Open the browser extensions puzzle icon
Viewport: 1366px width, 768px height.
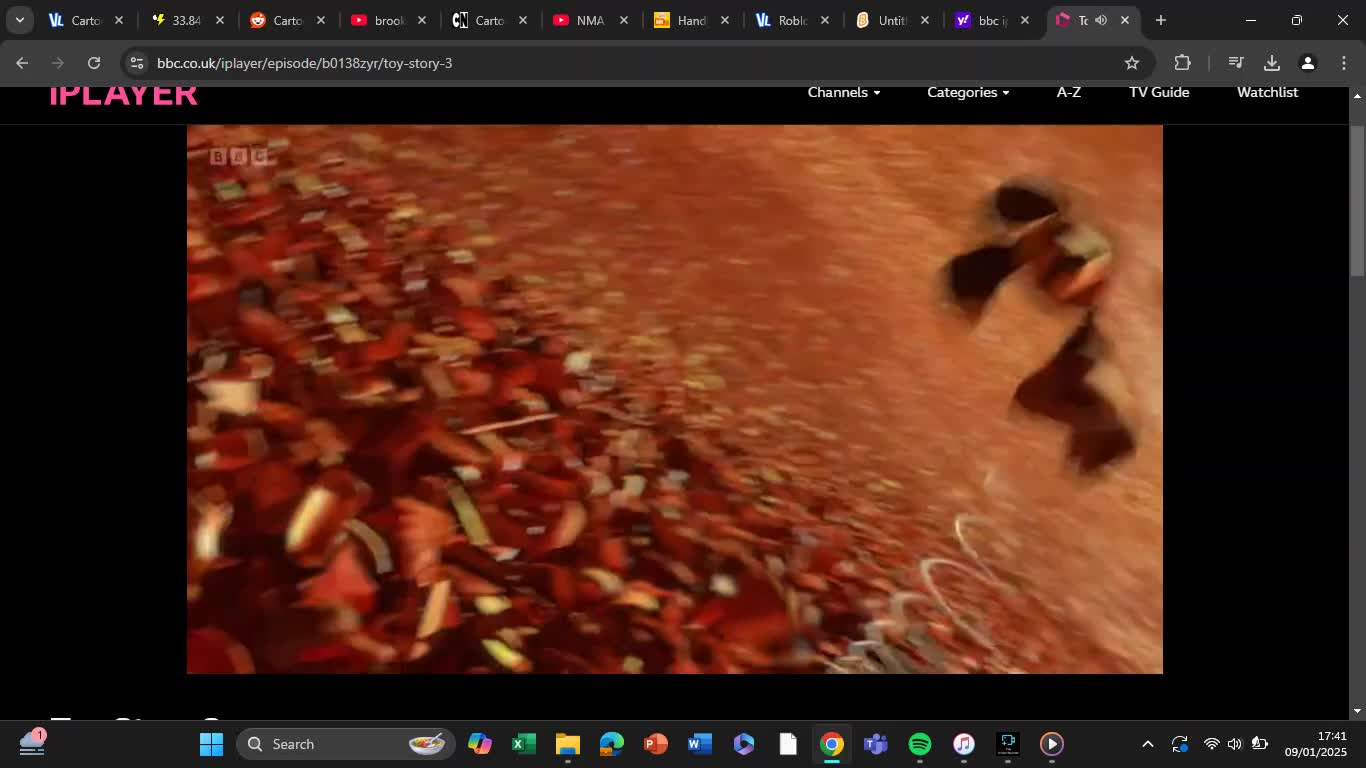(x=1182, y=63)
